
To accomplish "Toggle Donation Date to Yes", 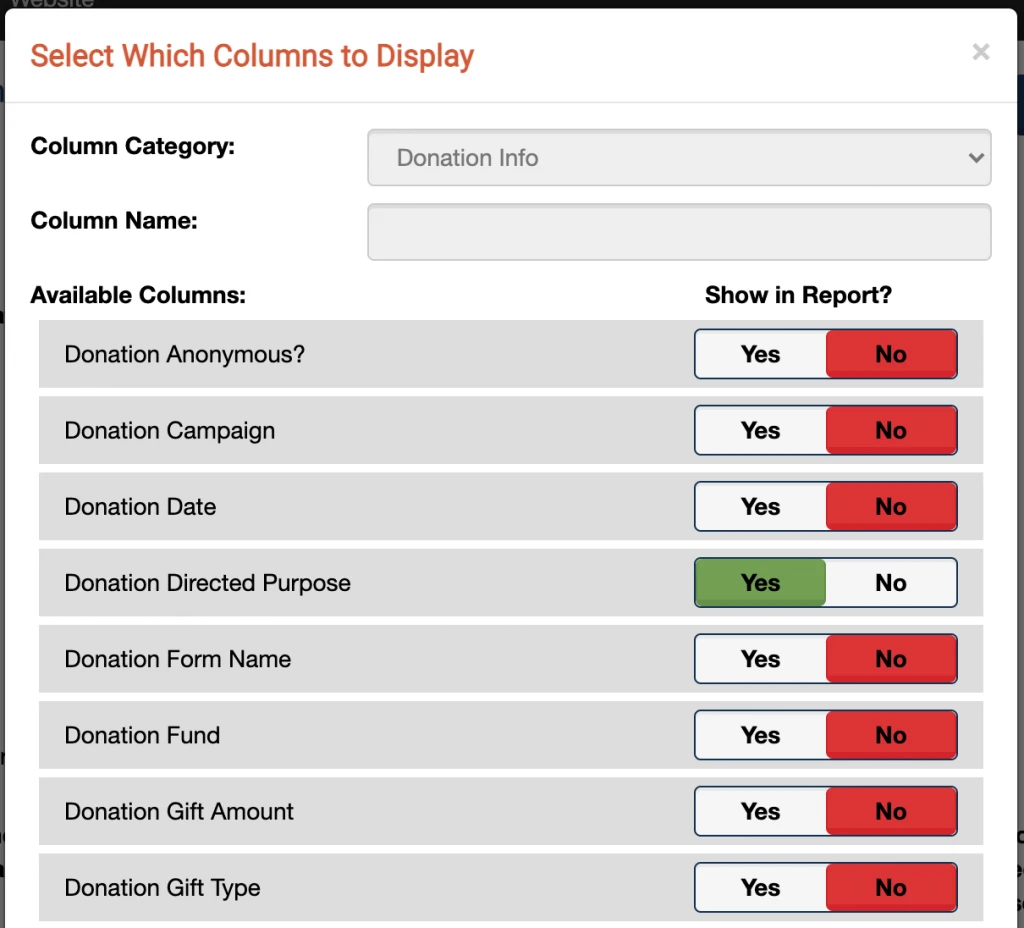I will [760, 506].
